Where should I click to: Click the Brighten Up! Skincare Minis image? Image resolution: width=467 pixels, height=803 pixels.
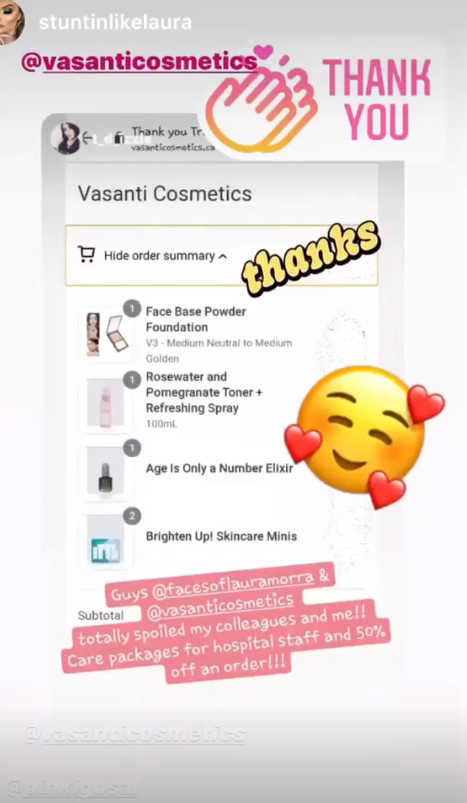pos(105,540)
